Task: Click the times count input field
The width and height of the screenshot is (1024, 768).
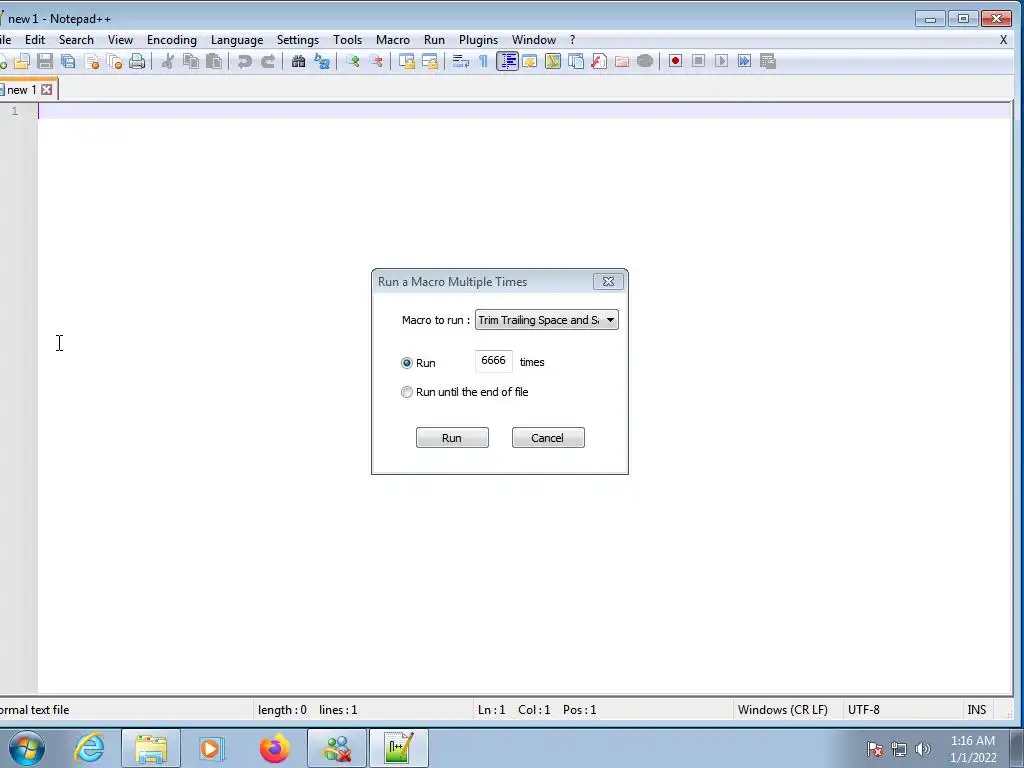Action: pyautogui.click(x=494, y=361)
